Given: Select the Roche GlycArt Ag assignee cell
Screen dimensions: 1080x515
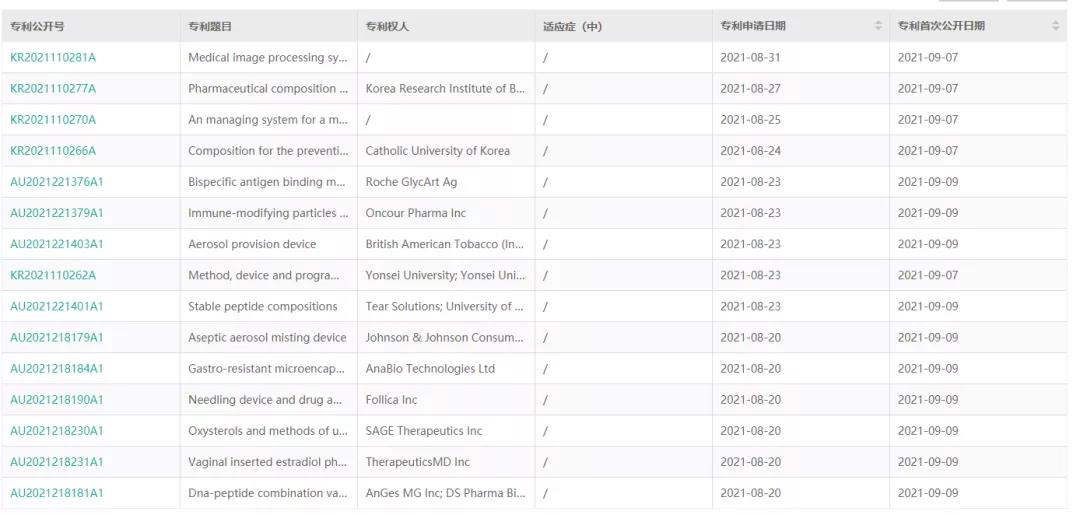Looking at the screenshot, I should point(411,182).
